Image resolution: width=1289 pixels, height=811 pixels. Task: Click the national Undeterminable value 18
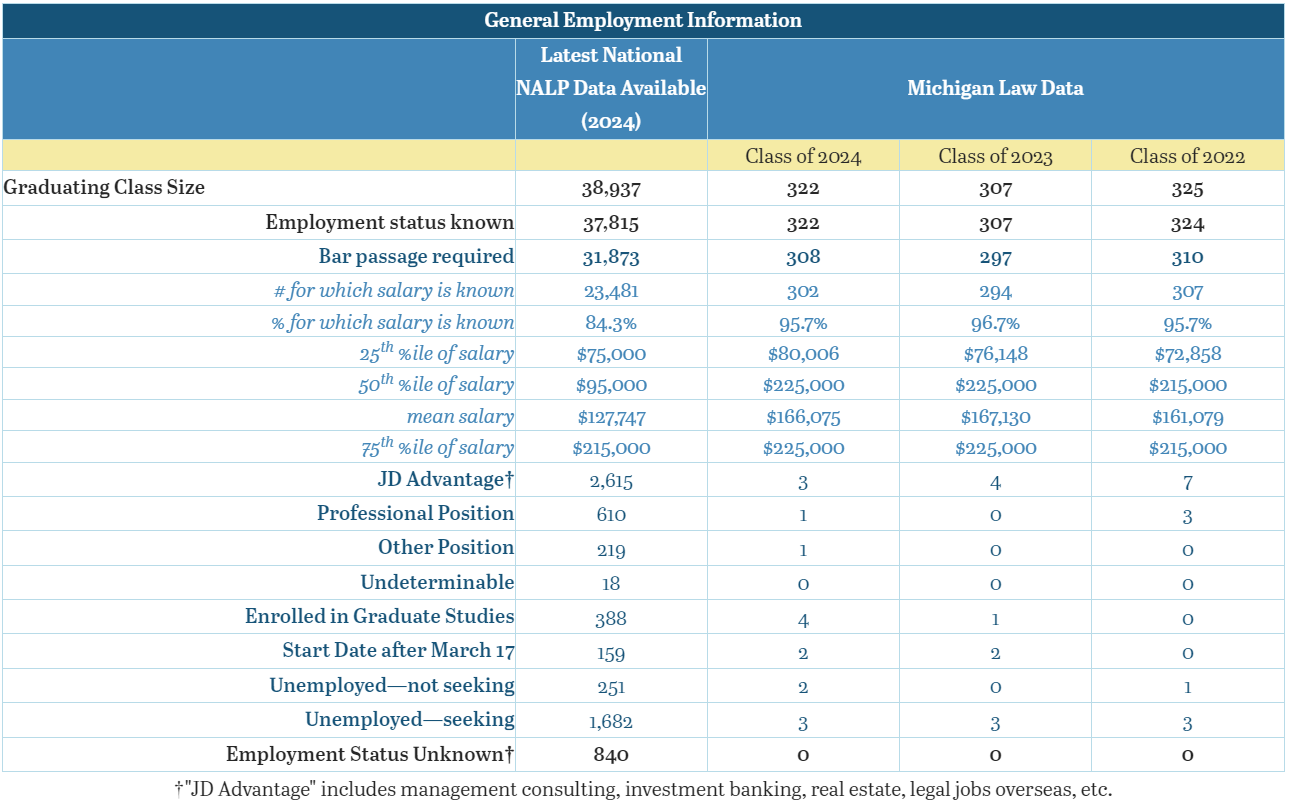coord(611,584)
